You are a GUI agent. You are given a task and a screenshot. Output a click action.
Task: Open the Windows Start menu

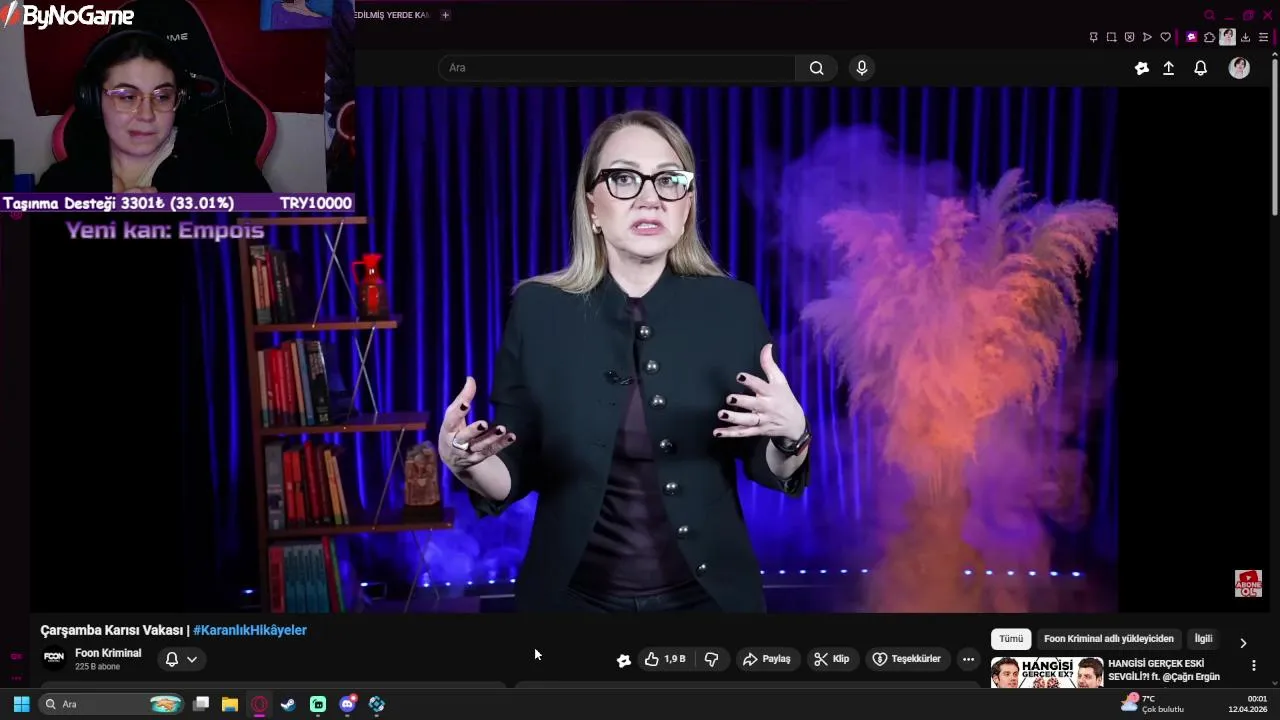coord(21,704)
